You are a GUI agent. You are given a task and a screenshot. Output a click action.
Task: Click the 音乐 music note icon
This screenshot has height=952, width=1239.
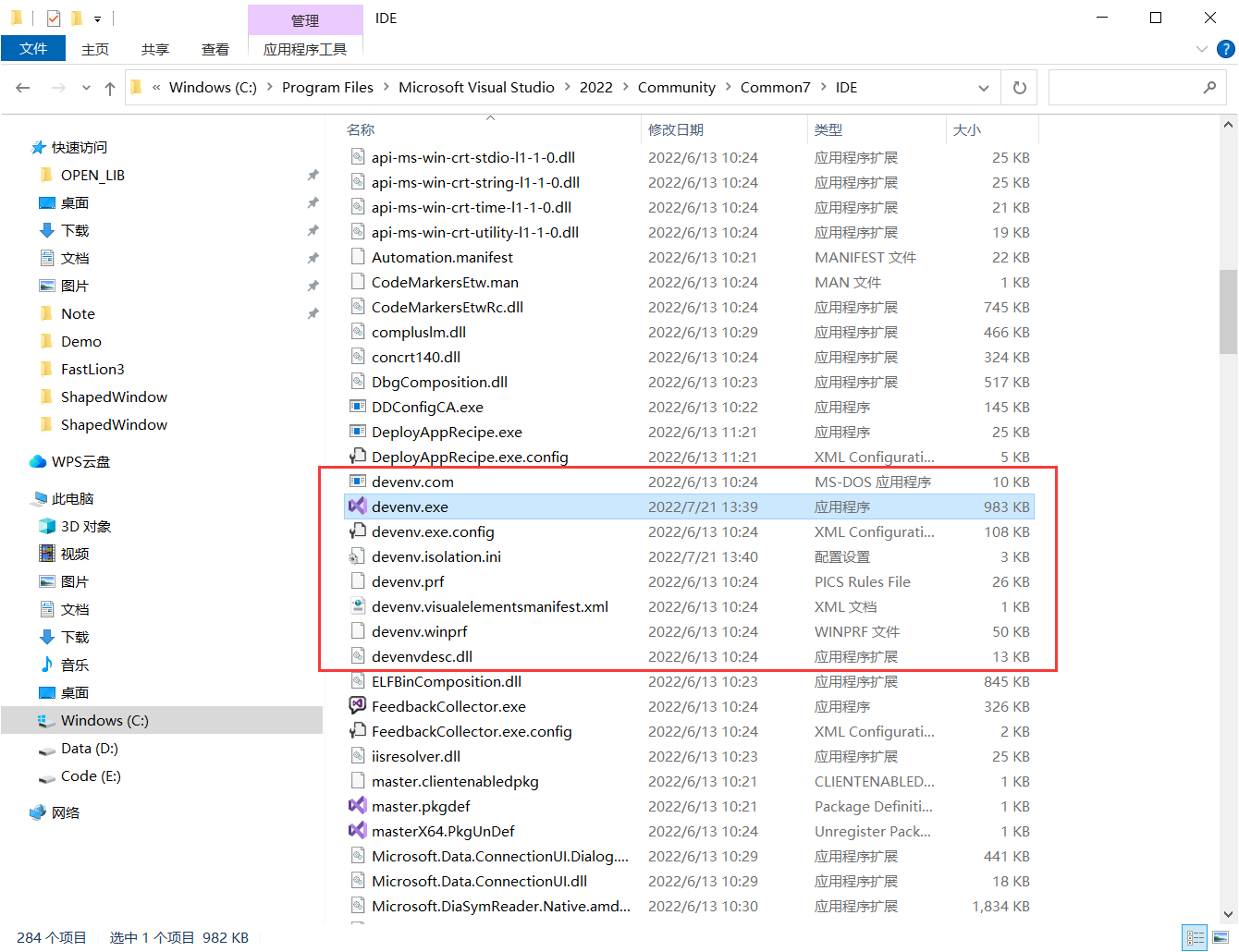point(47,665)
